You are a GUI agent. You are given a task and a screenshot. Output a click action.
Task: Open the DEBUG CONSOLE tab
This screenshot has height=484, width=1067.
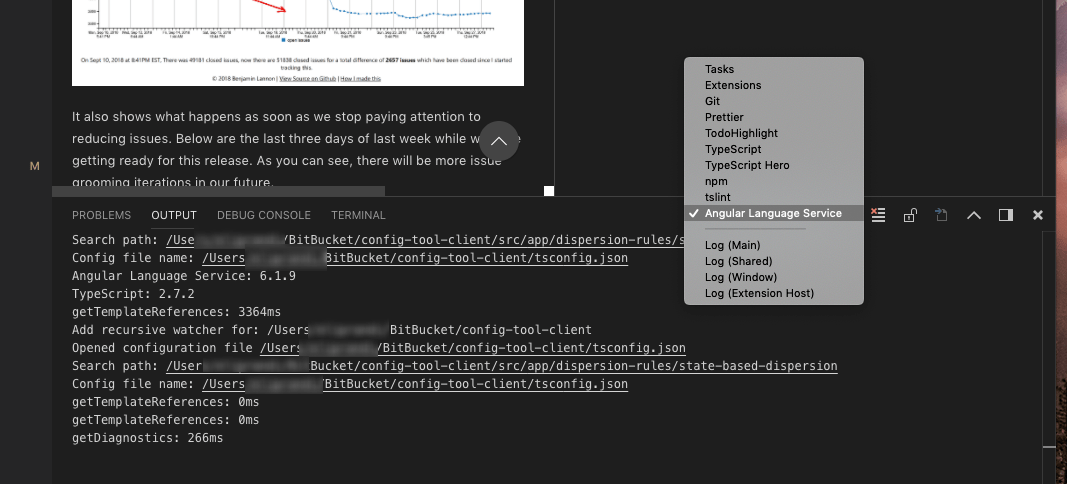pos(264,215)
